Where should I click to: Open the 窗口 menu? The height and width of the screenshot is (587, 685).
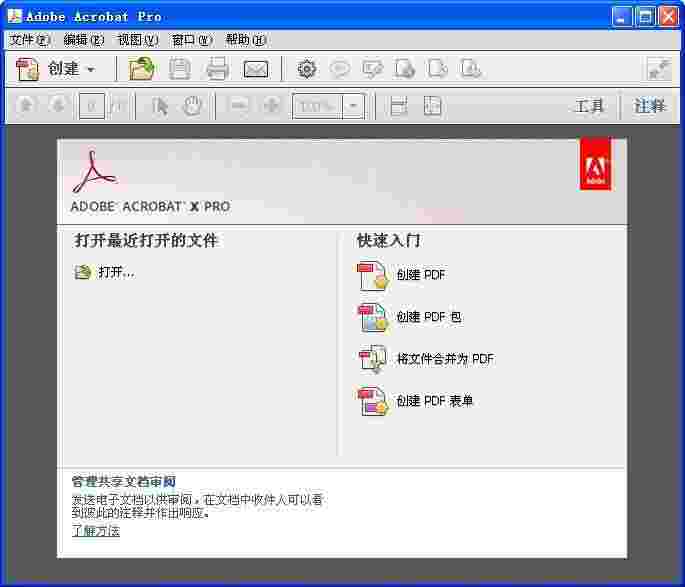192,40
